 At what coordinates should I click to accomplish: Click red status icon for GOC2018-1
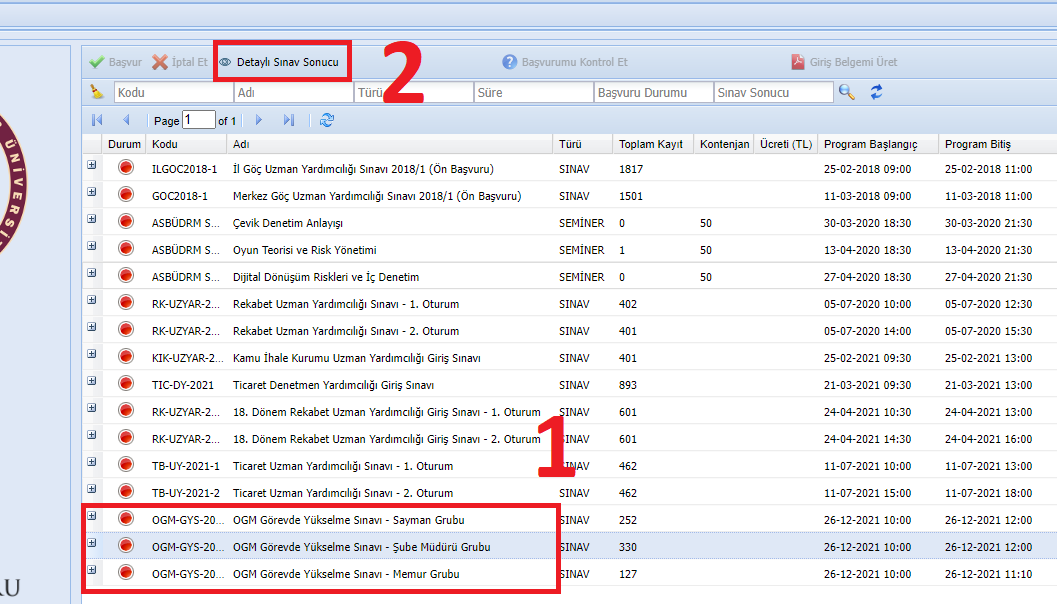[x=125, y=194]
